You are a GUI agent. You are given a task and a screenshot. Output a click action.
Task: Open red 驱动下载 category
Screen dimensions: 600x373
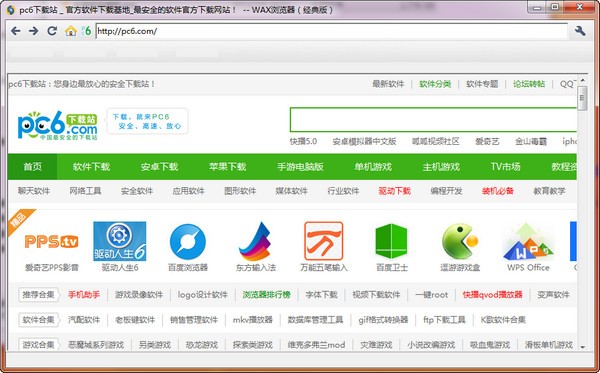[395, 191]
